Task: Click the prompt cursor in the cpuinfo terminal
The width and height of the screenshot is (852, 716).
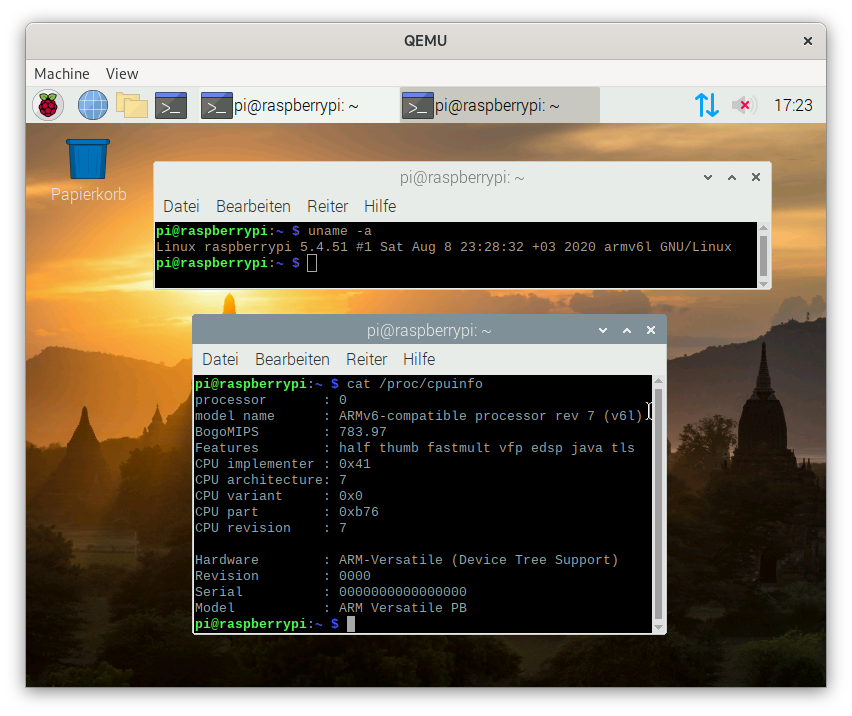Action: (351, 624)
